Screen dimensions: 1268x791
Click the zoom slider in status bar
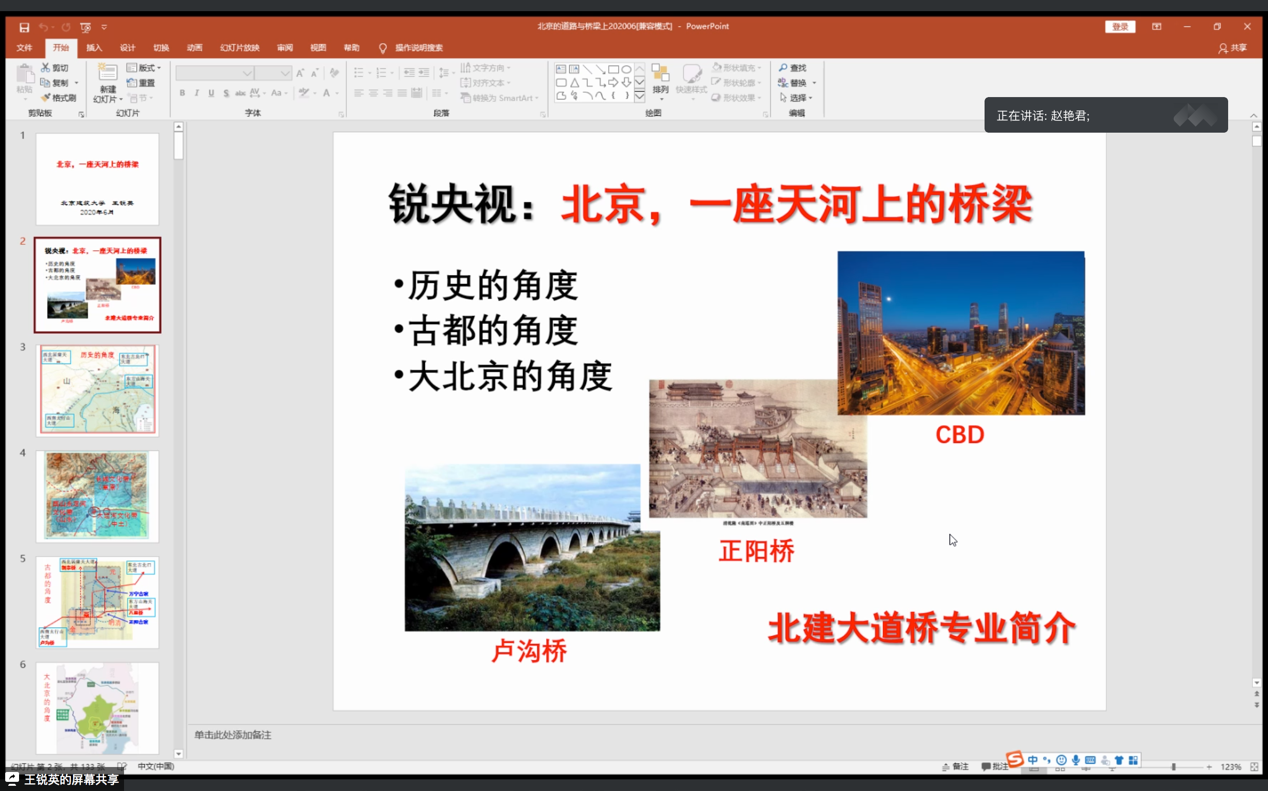(1173, 767)
